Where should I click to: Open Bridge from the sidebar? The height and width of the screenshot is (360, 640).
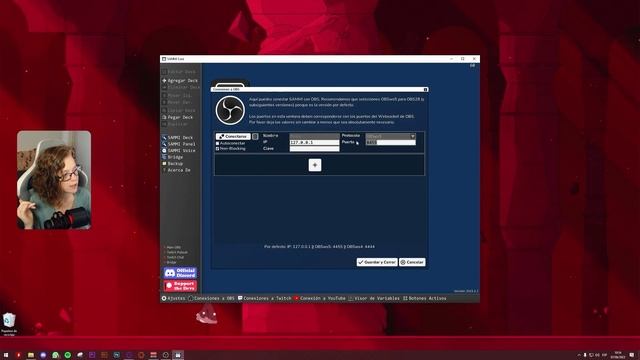[x=173, y=157]
